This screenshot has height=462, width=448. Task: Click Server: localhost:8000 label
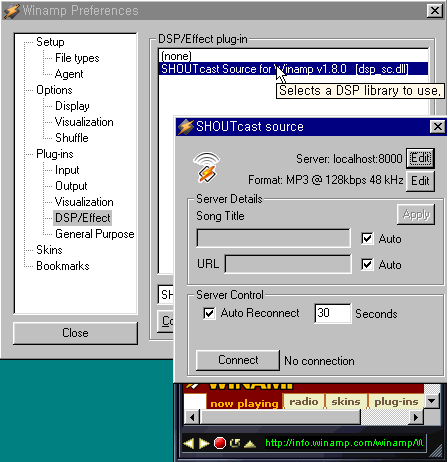coord(349,159)
